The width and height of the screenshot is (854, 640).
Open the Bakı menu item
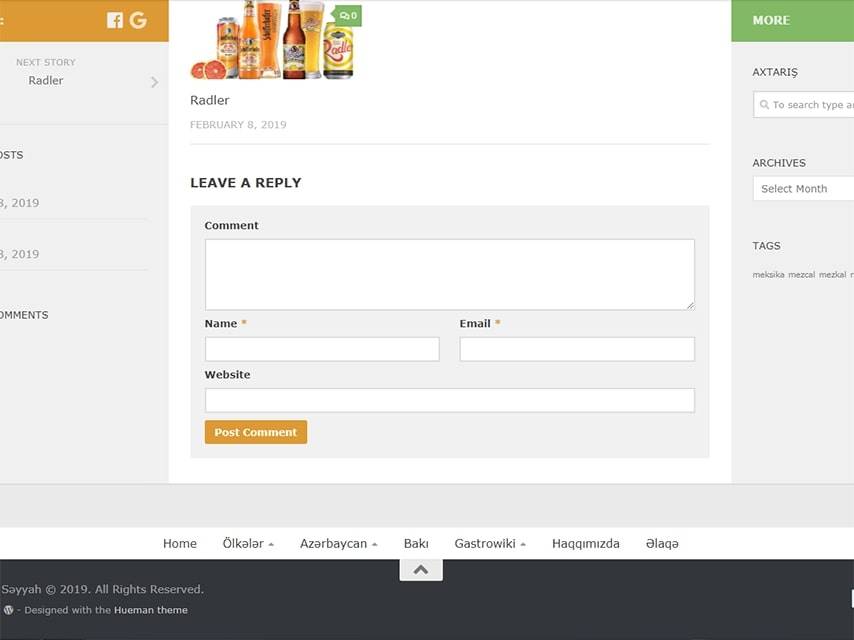click(416, 544)
